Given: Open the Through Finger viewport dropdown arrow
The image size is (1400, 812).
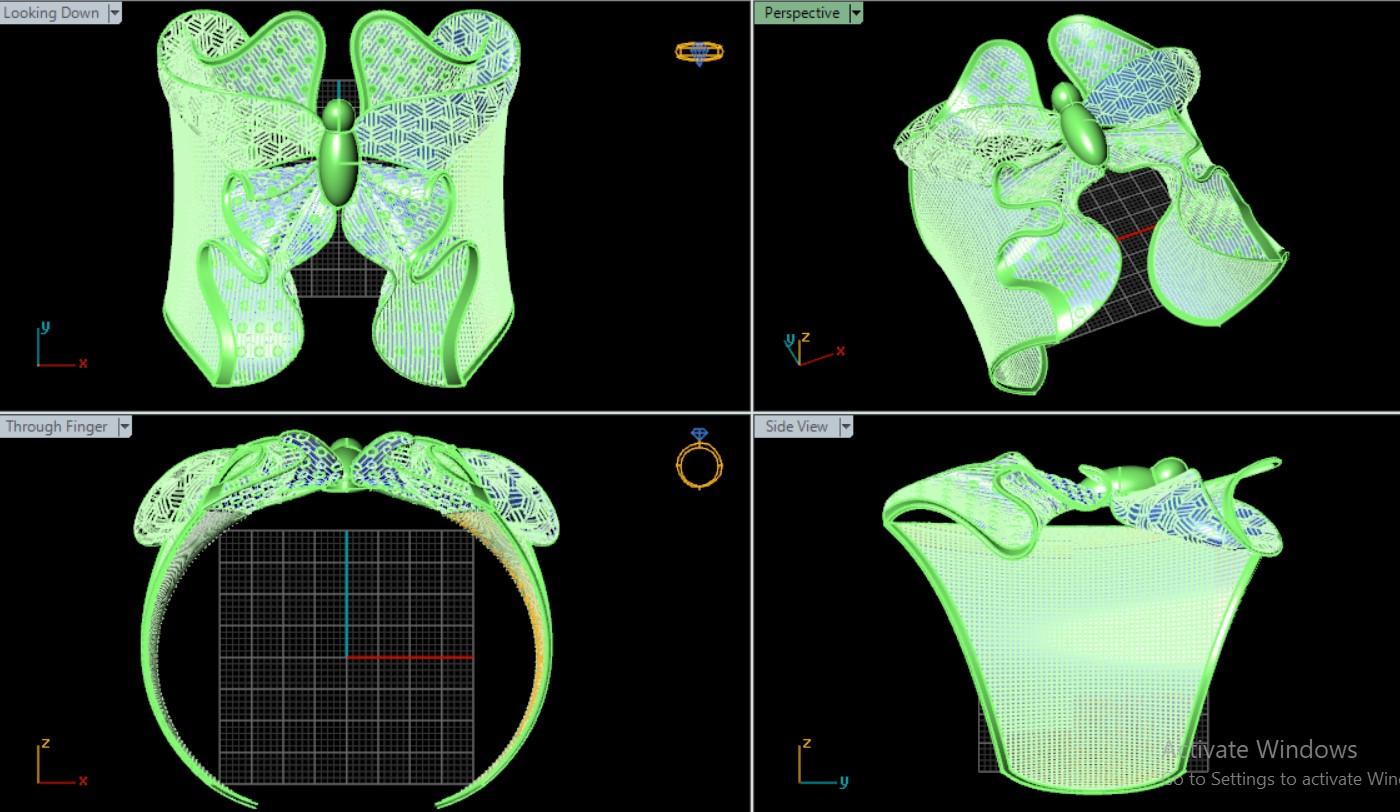Looking at the screenshot, I should [x=124, y=427].
